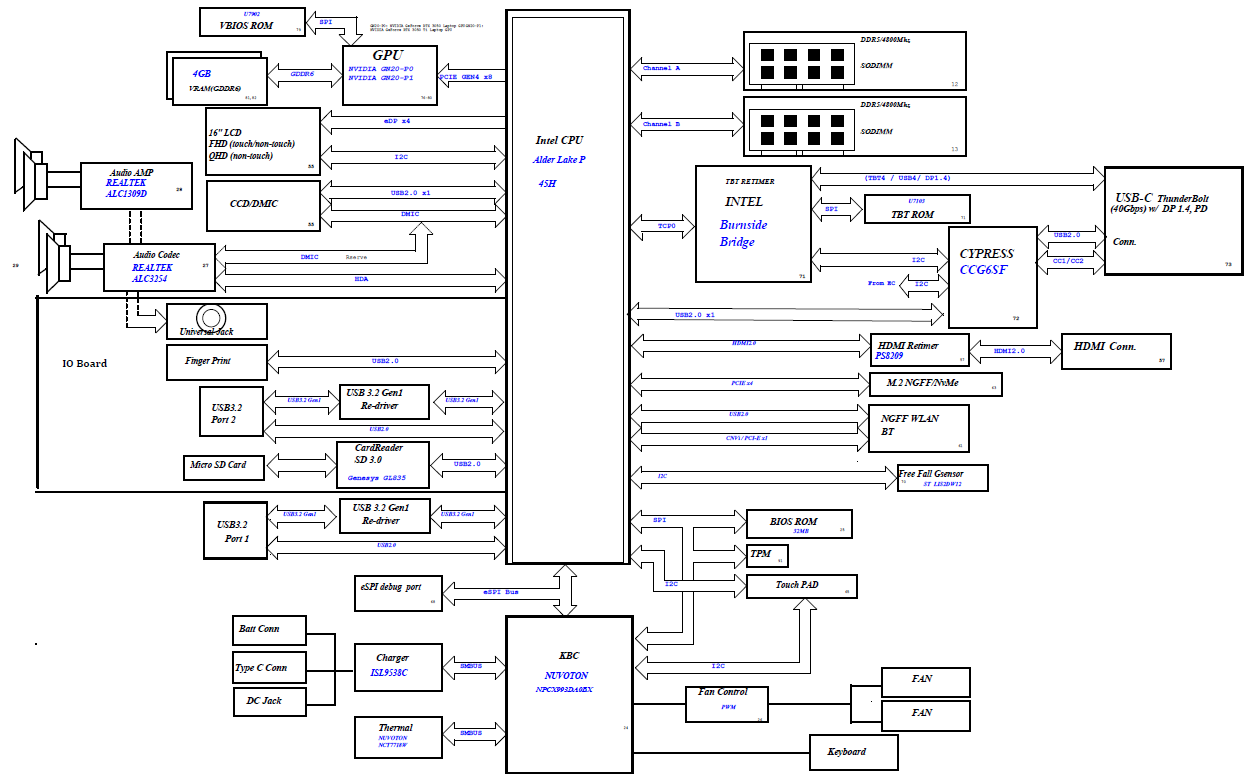Click the HDMI Conn. box
This screenshot has height=781, width=1246.
point(1114,351)
